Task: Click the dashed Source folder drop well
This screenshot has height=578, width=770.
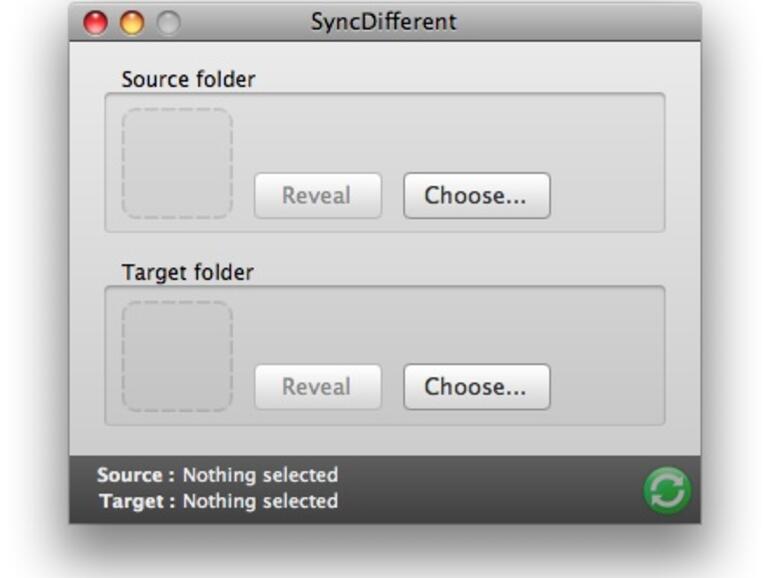Action: (178, 163)
